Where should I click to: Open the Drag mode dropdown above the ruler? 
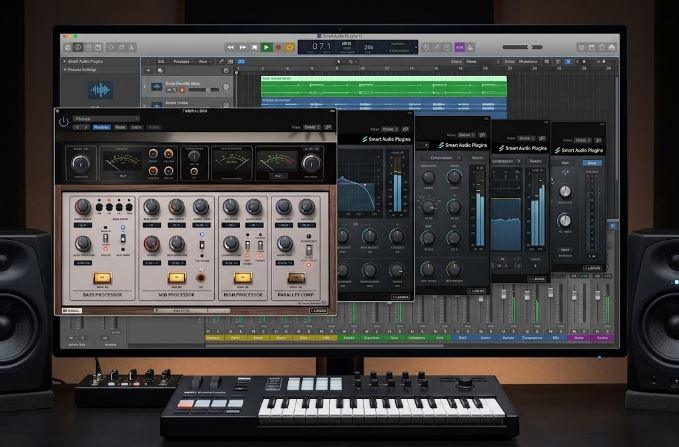pyautogui.click(x=528, y=62)
